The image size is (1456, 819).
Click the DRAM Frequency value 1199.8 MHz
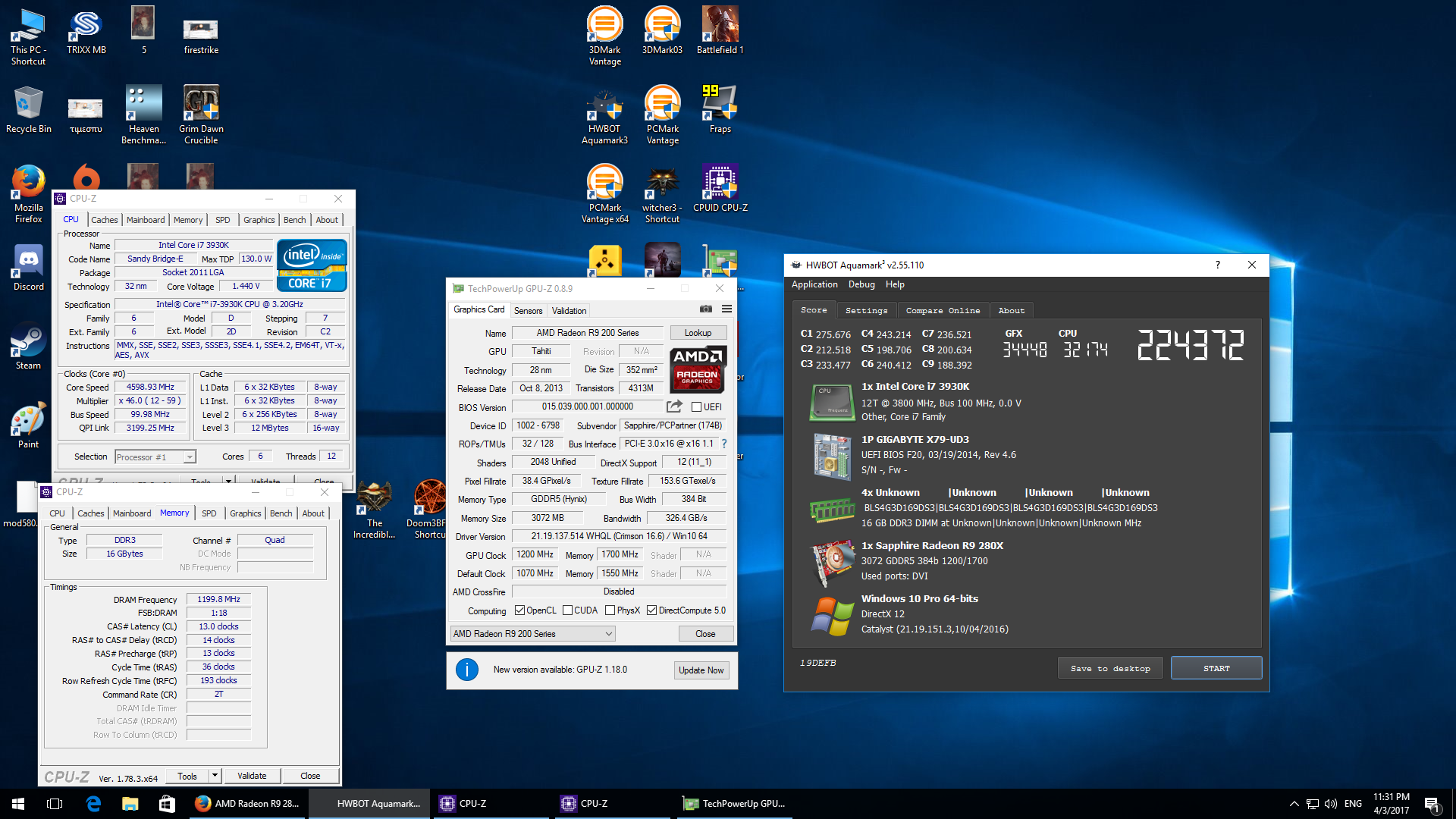[x=218, y=600]
